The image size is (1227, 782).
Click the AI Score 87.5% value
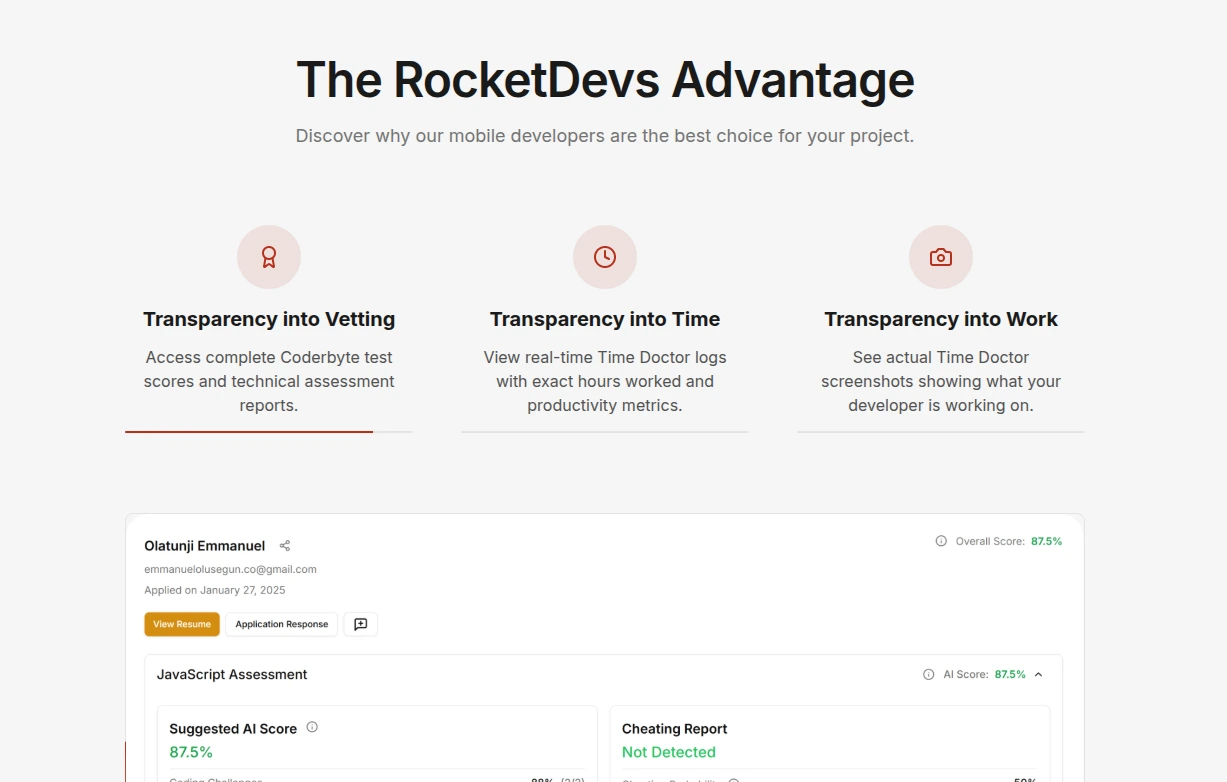[1010, 675]
